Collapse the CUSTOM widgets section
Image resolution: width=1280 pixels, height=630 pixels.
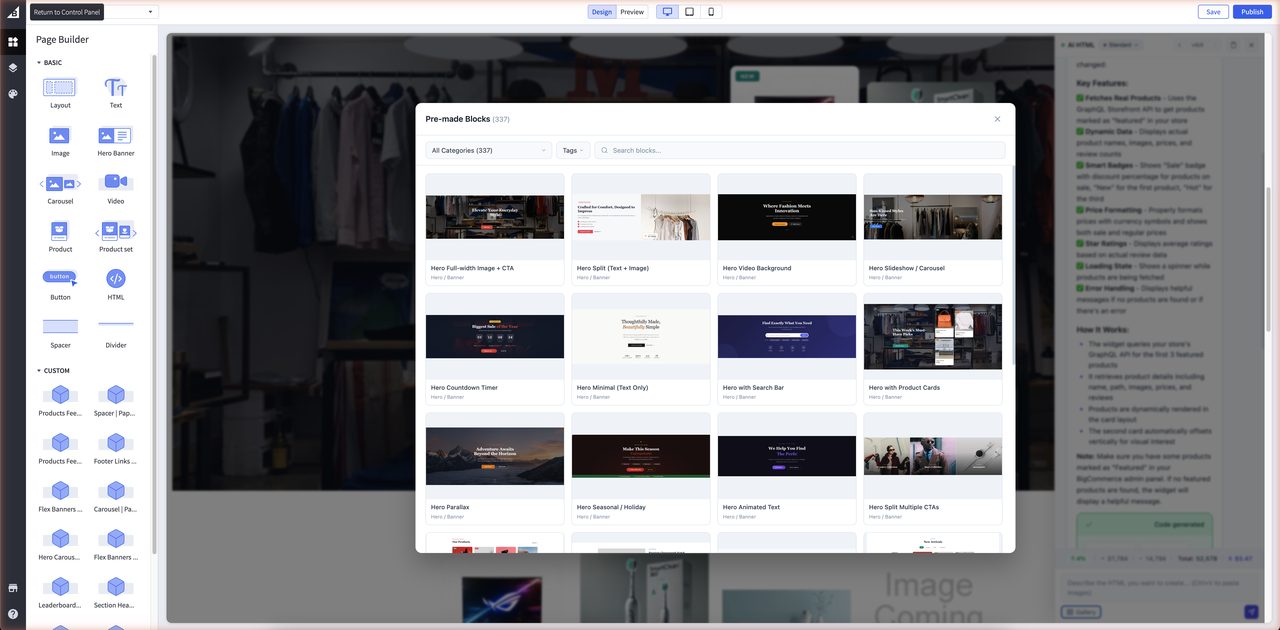[39, 371]
